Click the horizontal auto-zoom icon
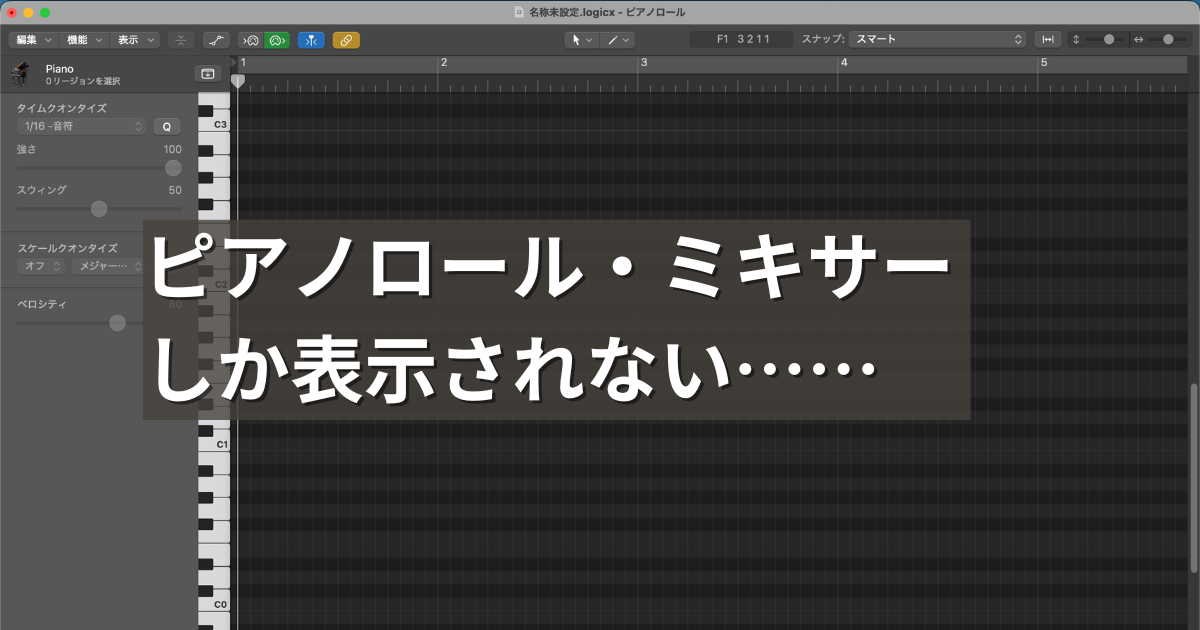This screenshot has height=630, width=1200. click(1048, 40)
